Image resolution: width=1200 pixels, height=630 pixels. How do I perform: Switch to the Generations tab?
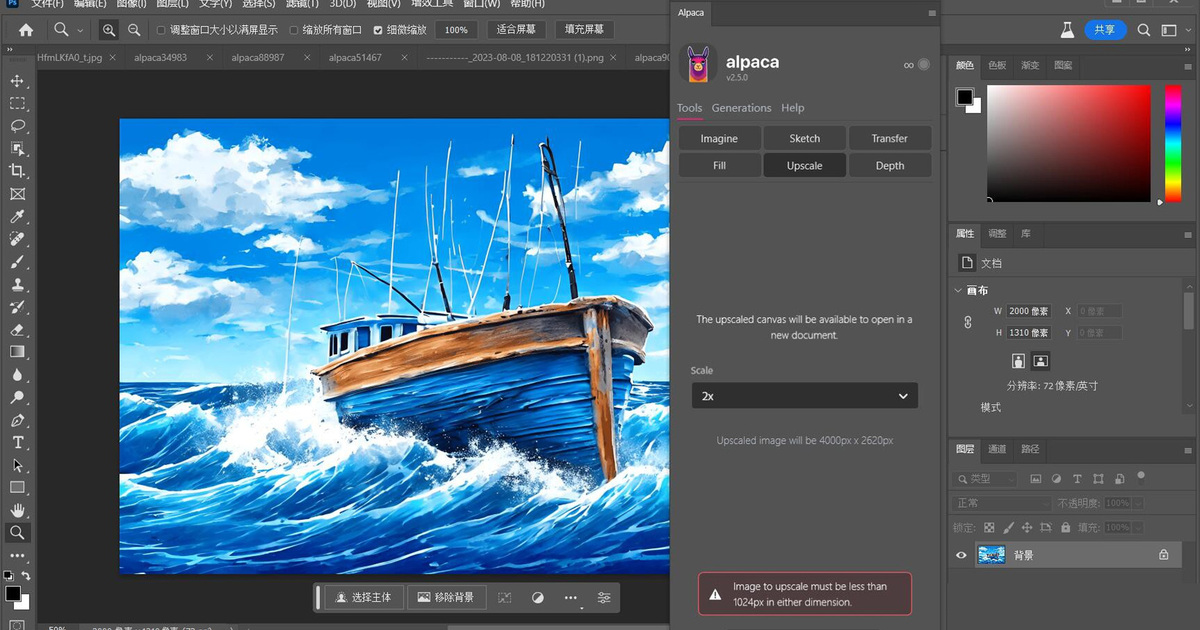pos(741,108)
